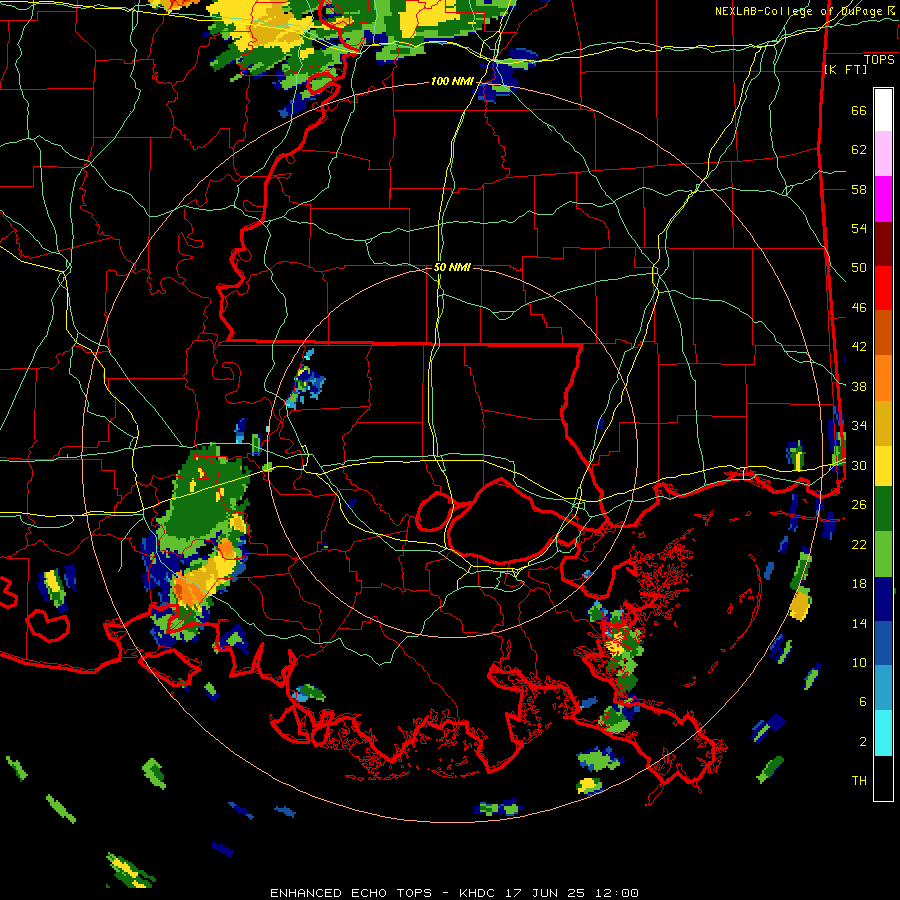Click the 2 value on the legend
Screen dimensions: 900x900
click(x=863, y=741)
